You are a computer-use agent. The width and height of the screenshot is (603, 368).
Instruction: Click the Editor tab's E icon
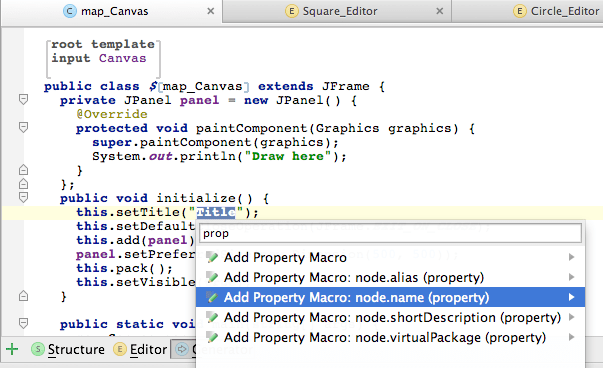click(120, 349)
